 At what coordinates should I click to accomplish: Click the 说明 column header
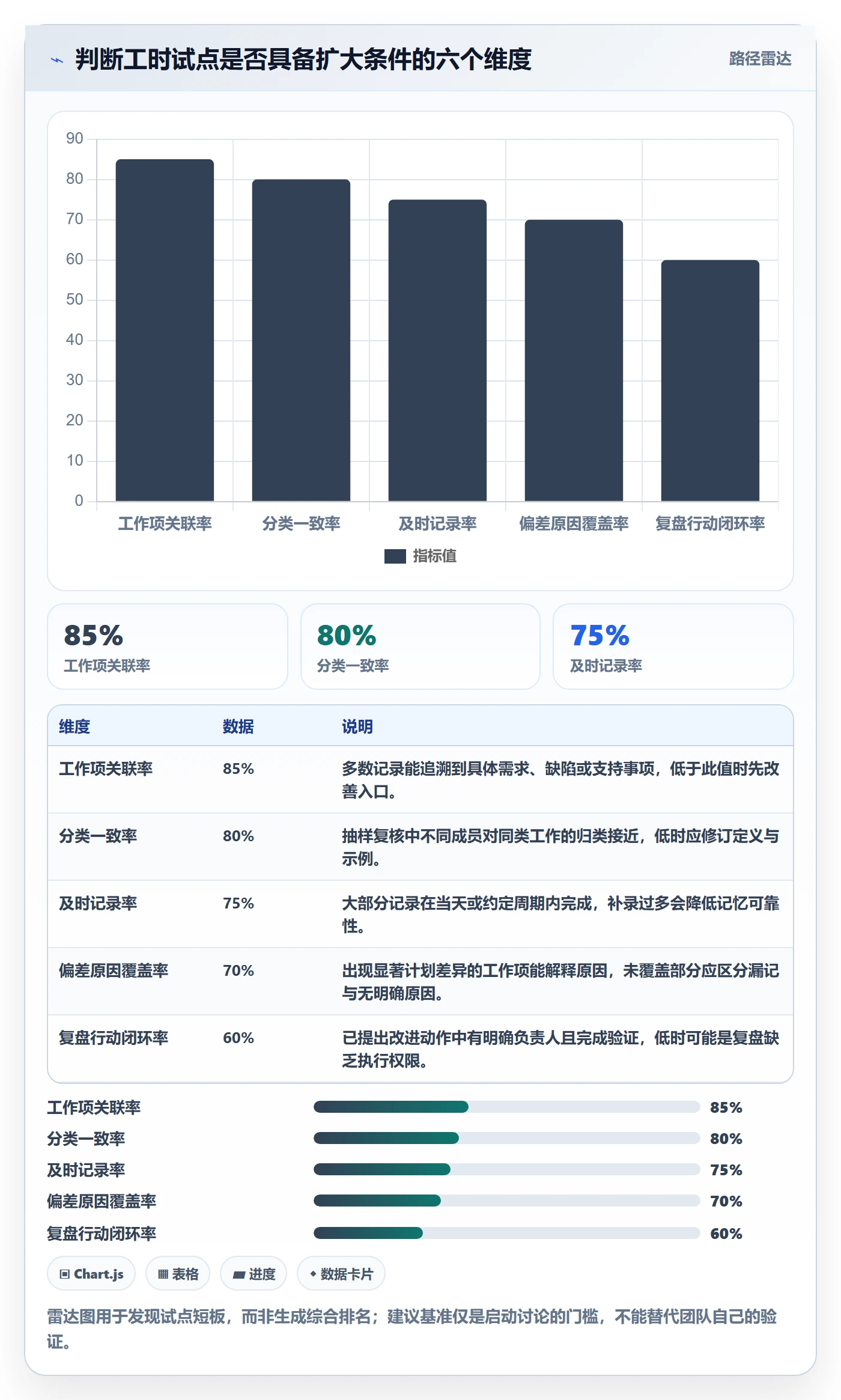tap(357, 726)
